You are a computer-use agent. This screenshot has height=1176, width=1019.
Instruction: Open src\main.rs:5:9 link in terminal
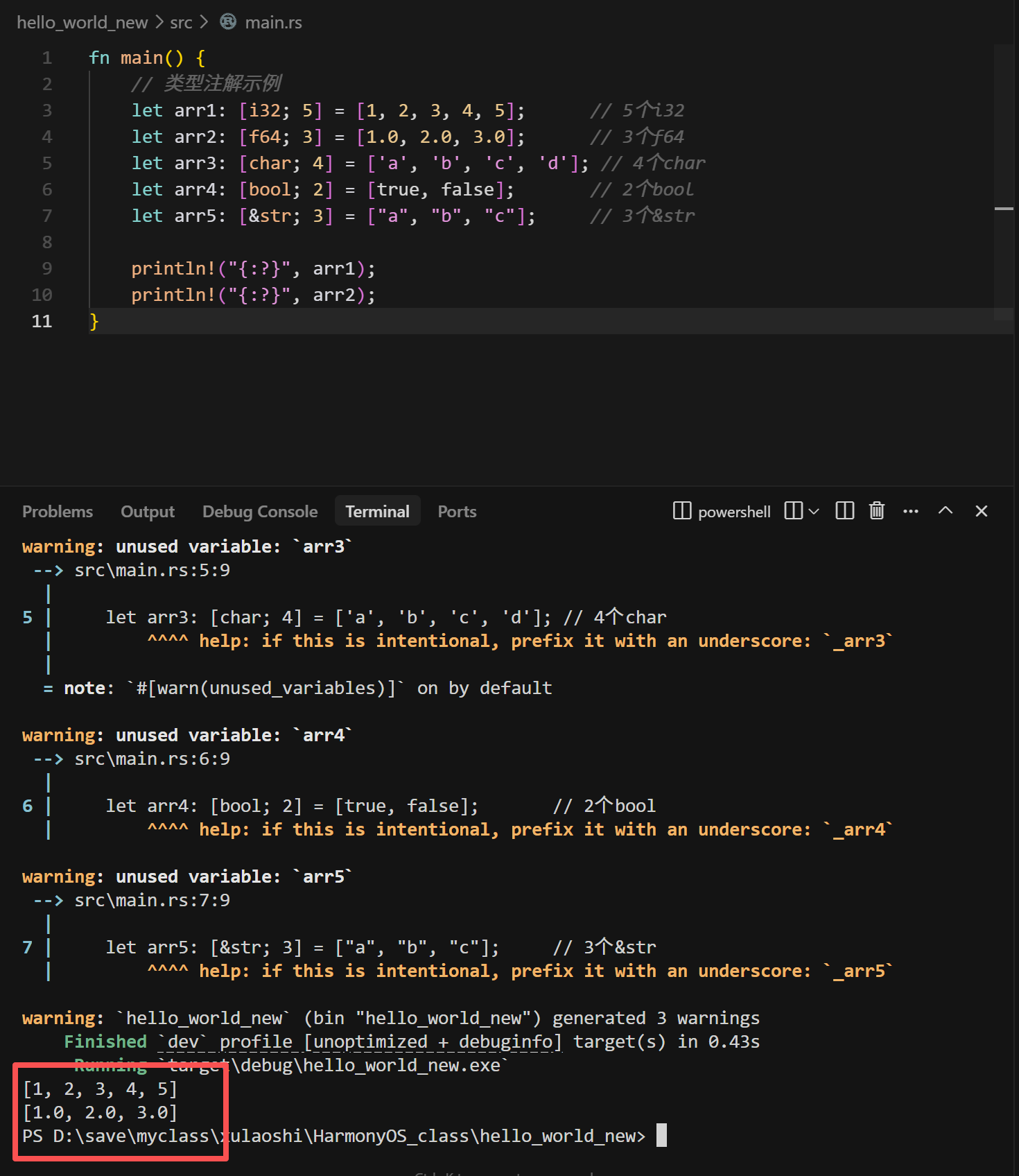point(152,570)
